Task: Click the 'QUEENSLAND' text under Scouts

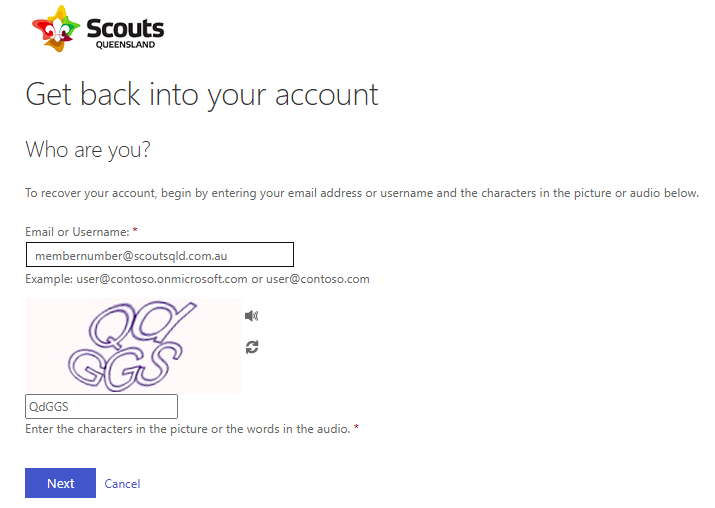Action: (x=125, y=45)
